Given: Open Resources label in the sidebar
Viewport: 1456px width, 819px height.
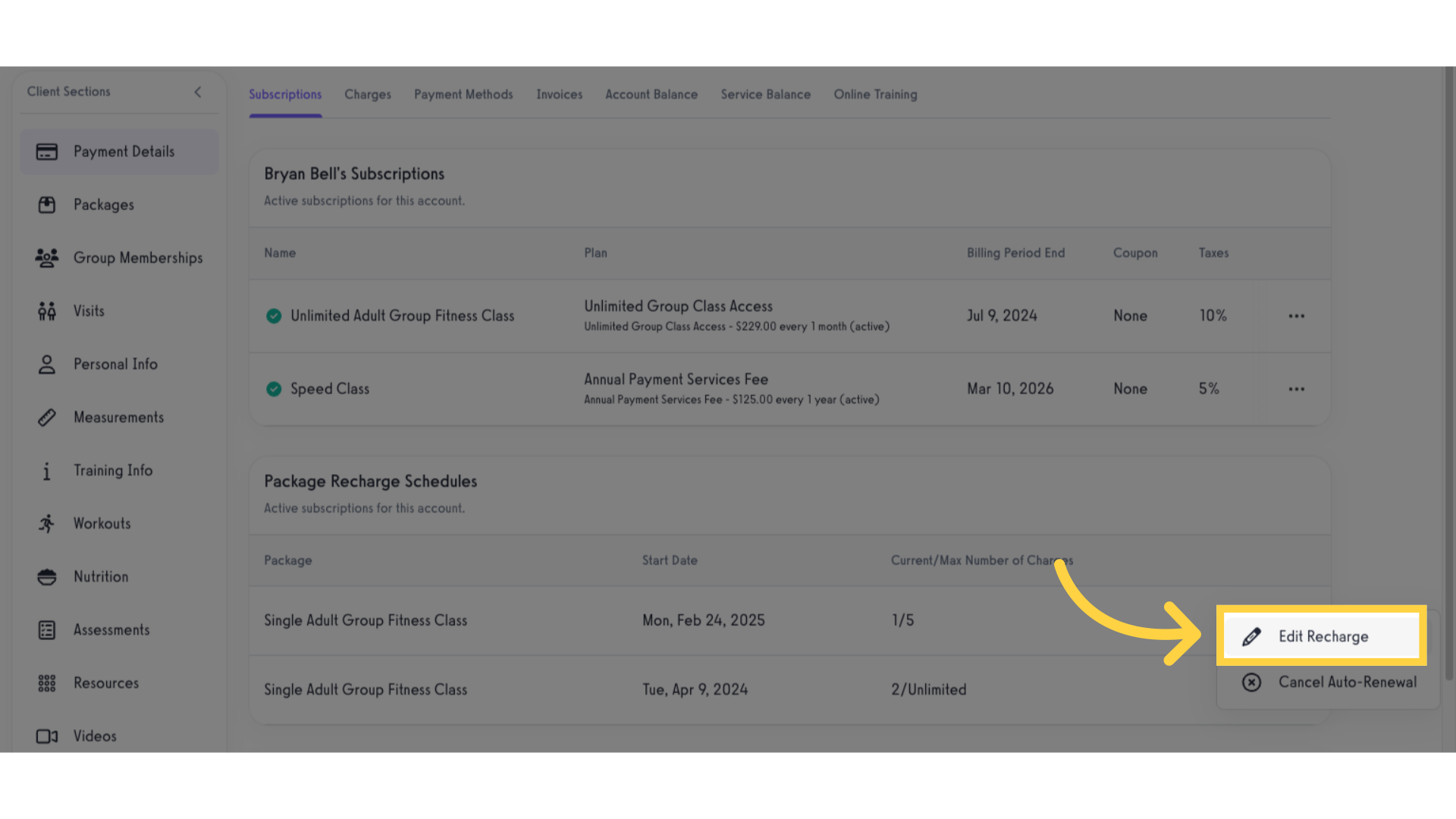Looking at the screenshot, I should pos(106,682).
